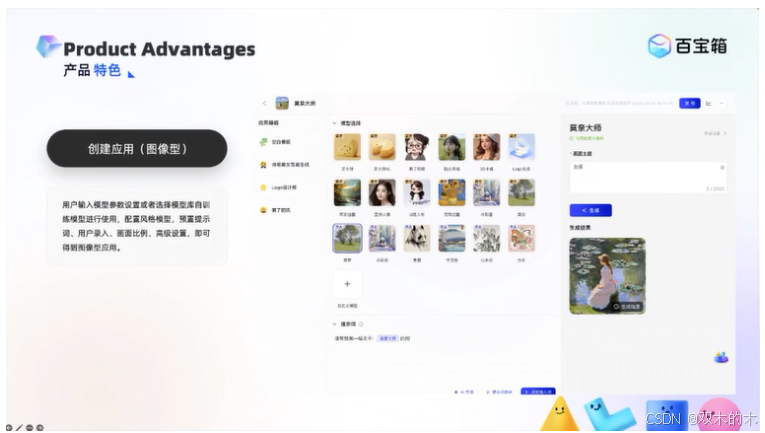
Task: Choose the cheese wedge model thumbnail
Action: coord(347,147)
